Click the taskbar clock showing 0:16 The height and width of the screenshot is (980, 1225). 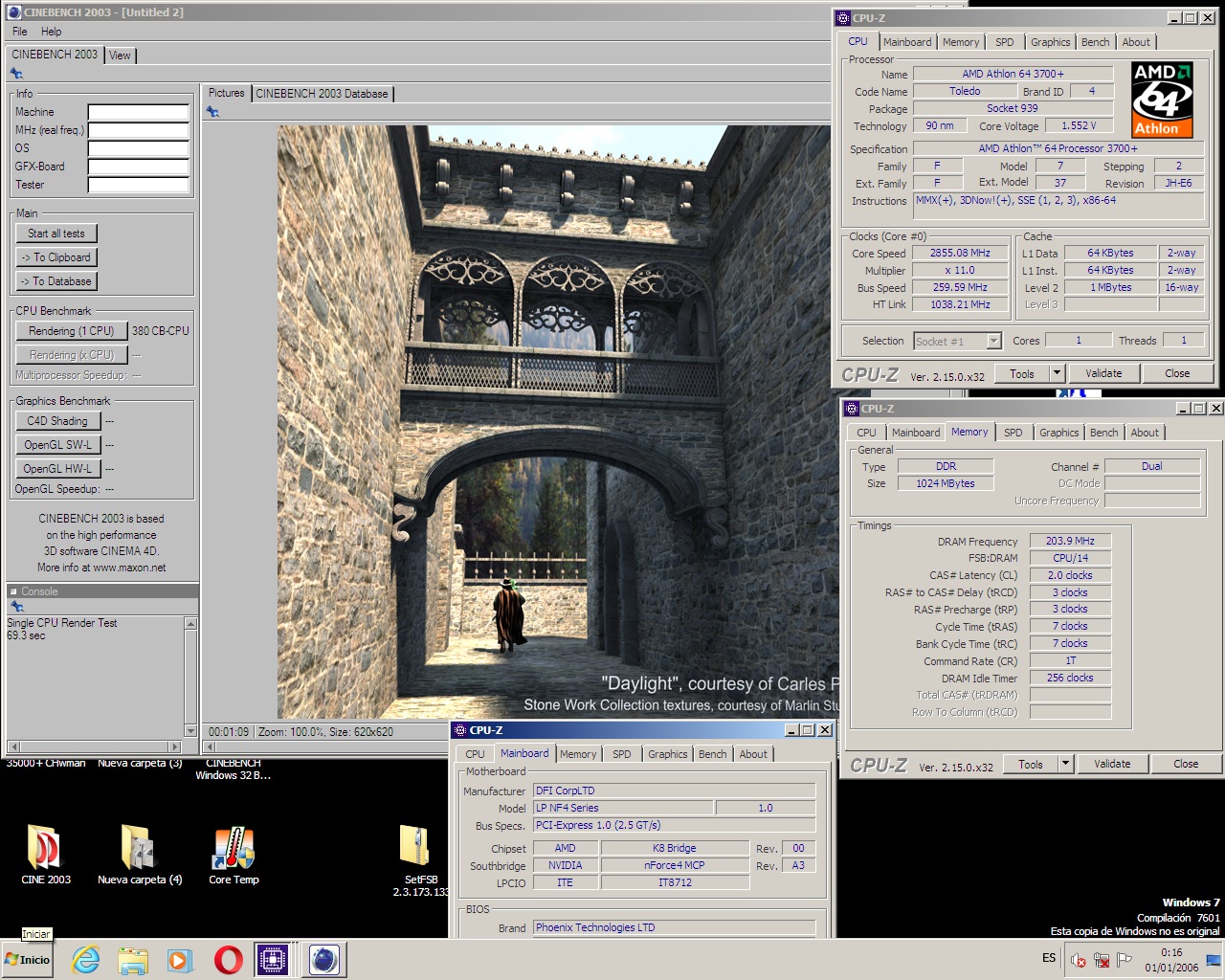[x=1171, y=960]
